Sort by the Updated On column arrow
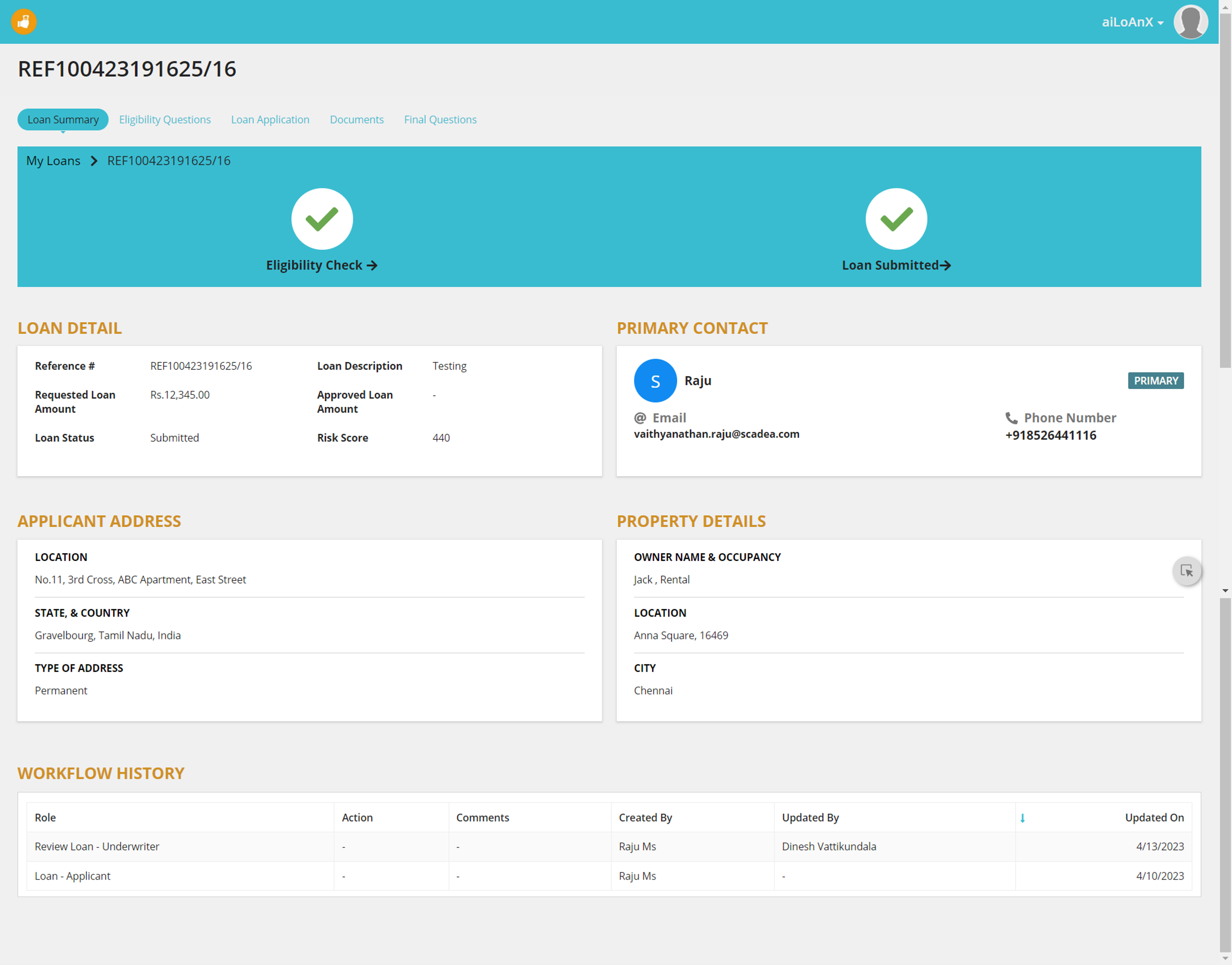This screenshot has height=965, width=1232. pos(1022,818)
